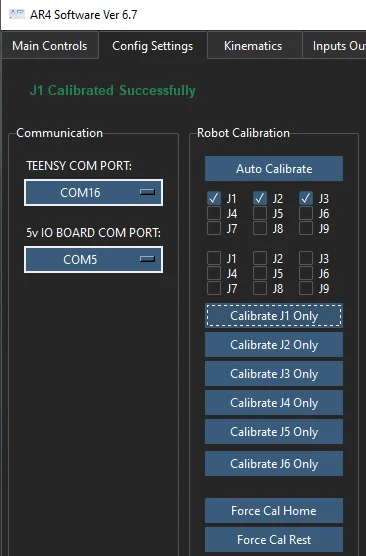Check J7 directly above Calibrate J1 Only button
The height and width of the screenshot is (556, 366).
pos(214,288)
